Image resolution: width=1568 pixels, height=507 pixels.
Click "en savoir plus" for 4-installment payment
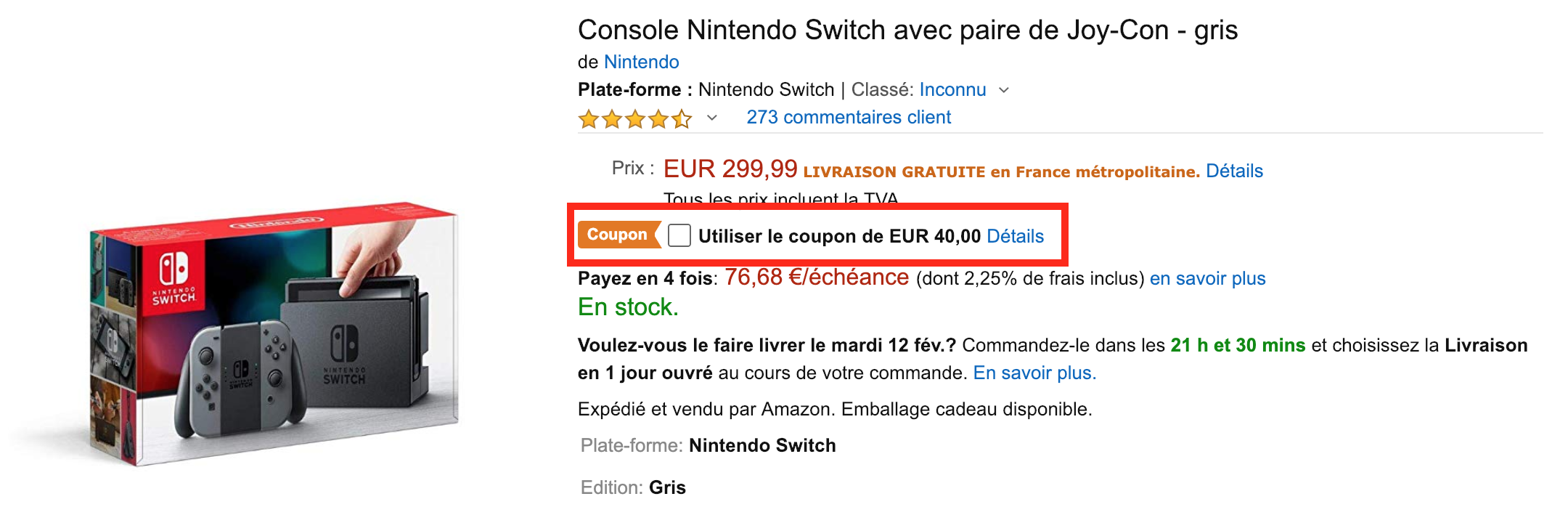(x=1207, y=279)
